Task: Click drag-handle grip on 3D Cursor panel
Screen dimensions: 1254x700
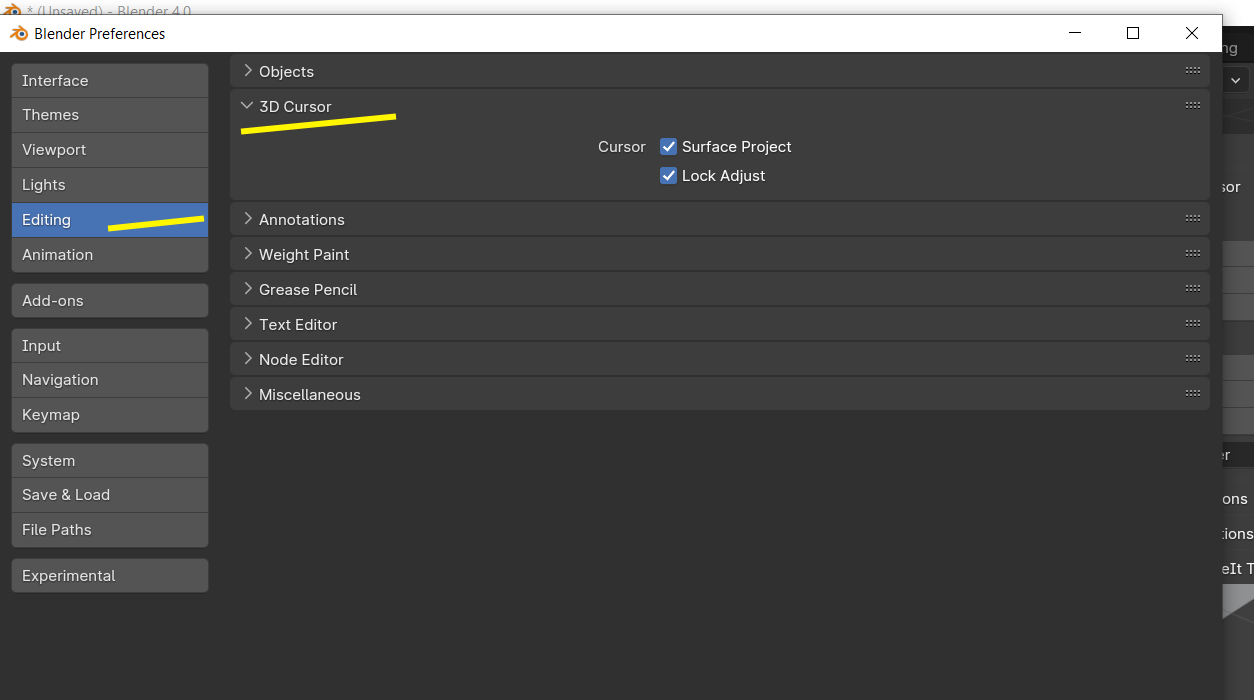Action: 1192,106
